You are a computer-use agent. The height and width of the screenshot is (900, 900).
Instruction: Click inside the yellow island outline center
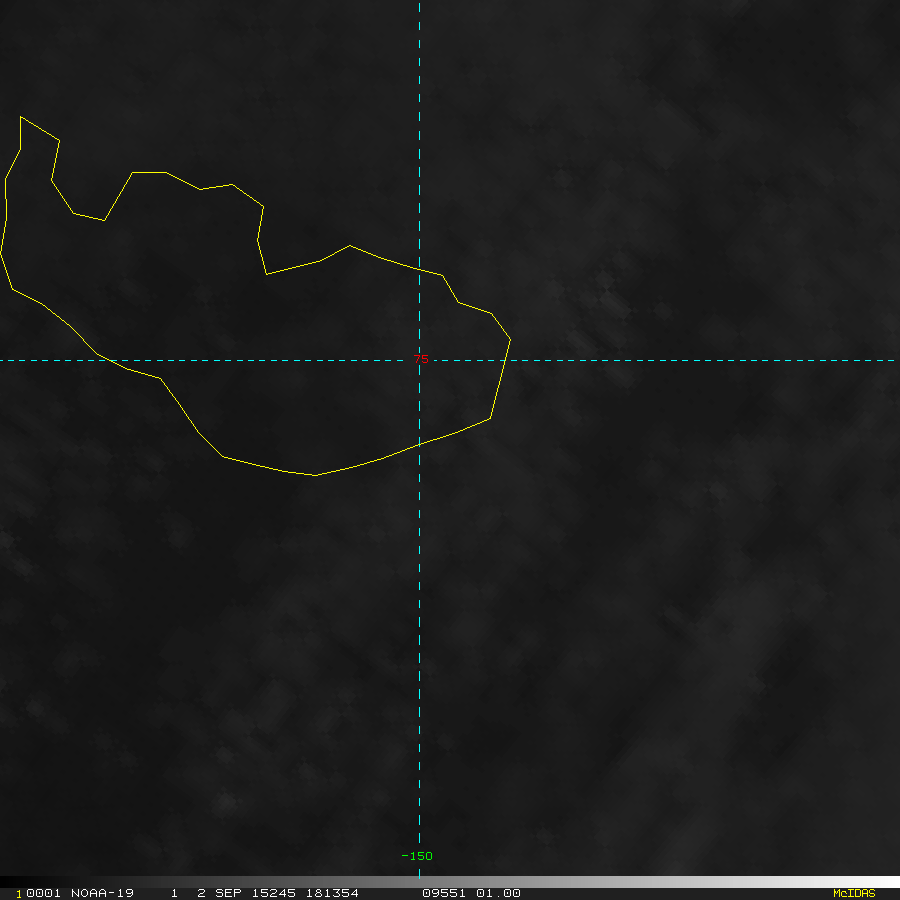coord(300,360)
